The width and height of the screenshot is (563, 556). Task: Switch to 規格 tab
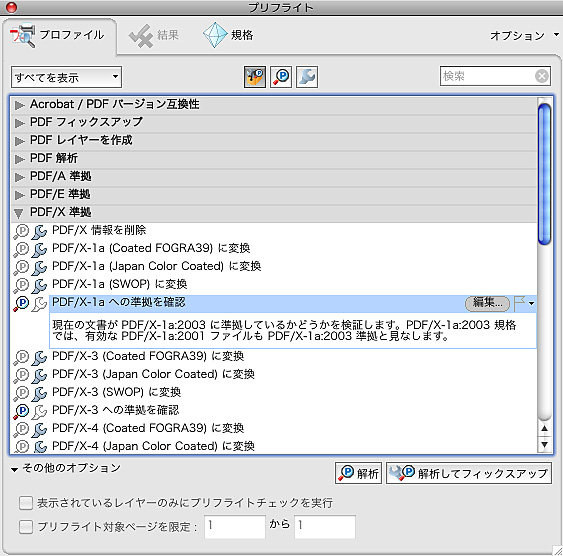point(228,35)
